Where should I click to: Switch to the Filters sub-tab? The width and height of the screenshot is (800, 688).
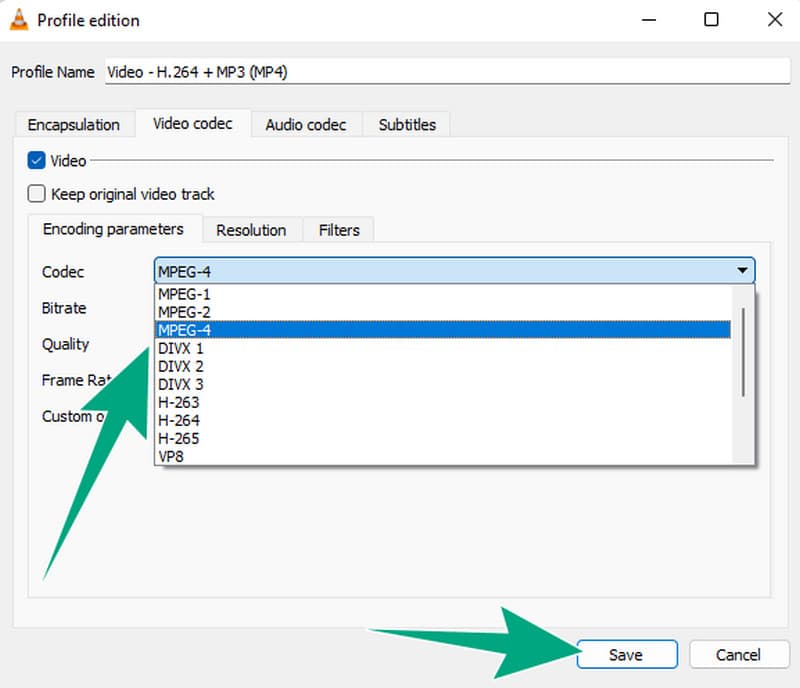coord(339,230)
